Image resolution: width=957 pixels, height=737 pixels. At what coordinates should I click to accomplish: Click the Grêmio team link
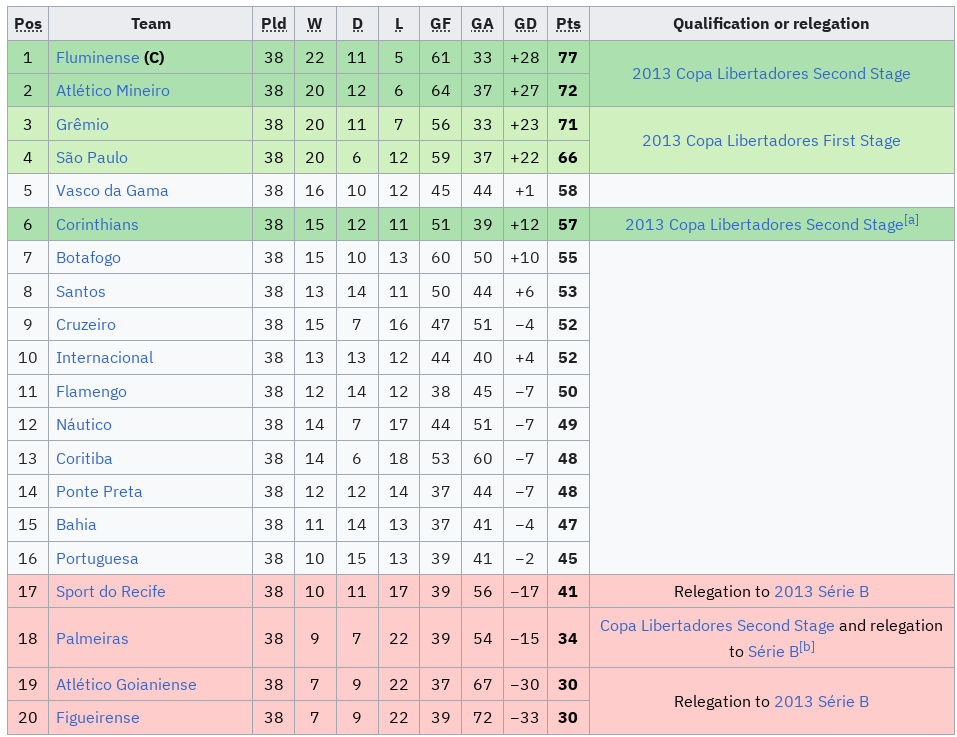82,125
